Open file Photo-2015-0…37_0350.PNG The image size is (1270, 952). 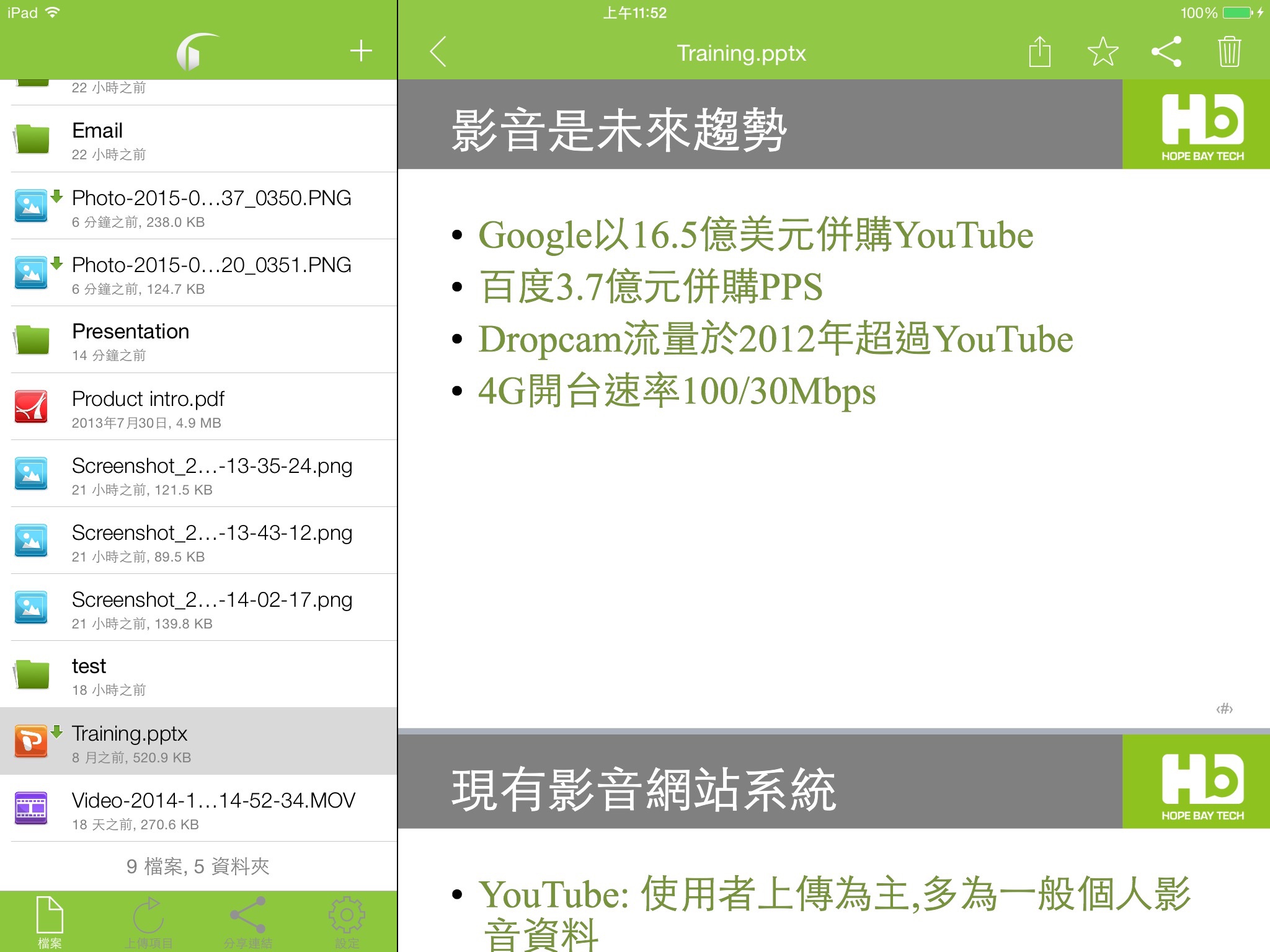click(x=198, y=206)
